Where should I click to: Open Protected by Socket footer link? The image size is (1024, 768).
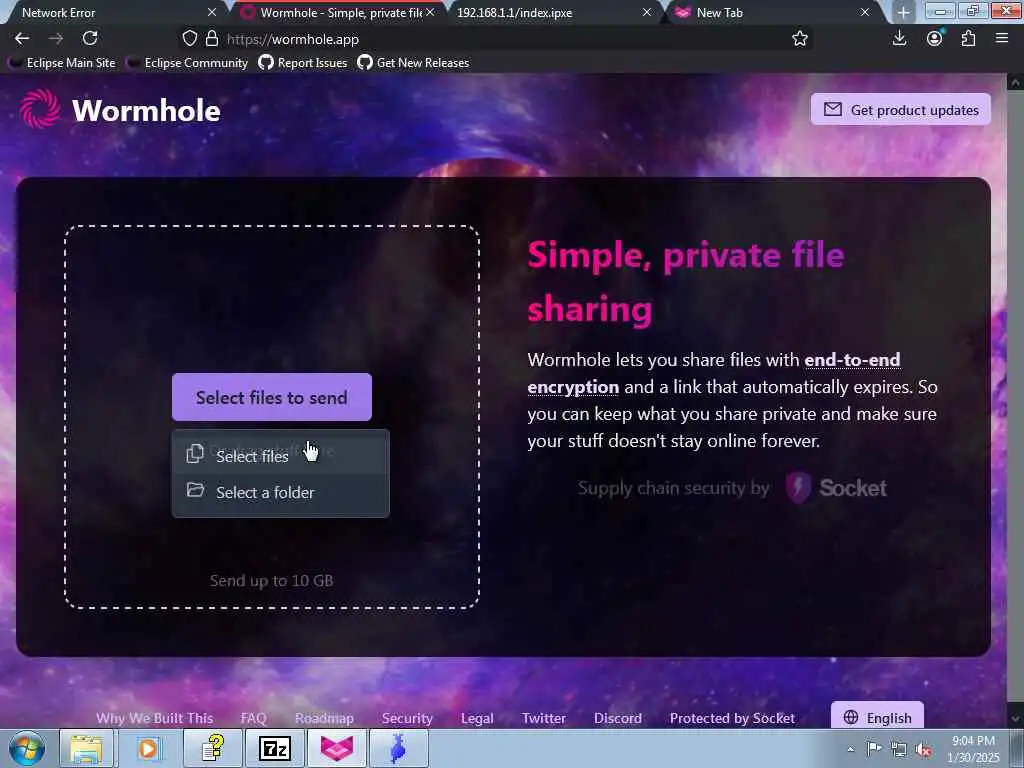coord(732,718)
